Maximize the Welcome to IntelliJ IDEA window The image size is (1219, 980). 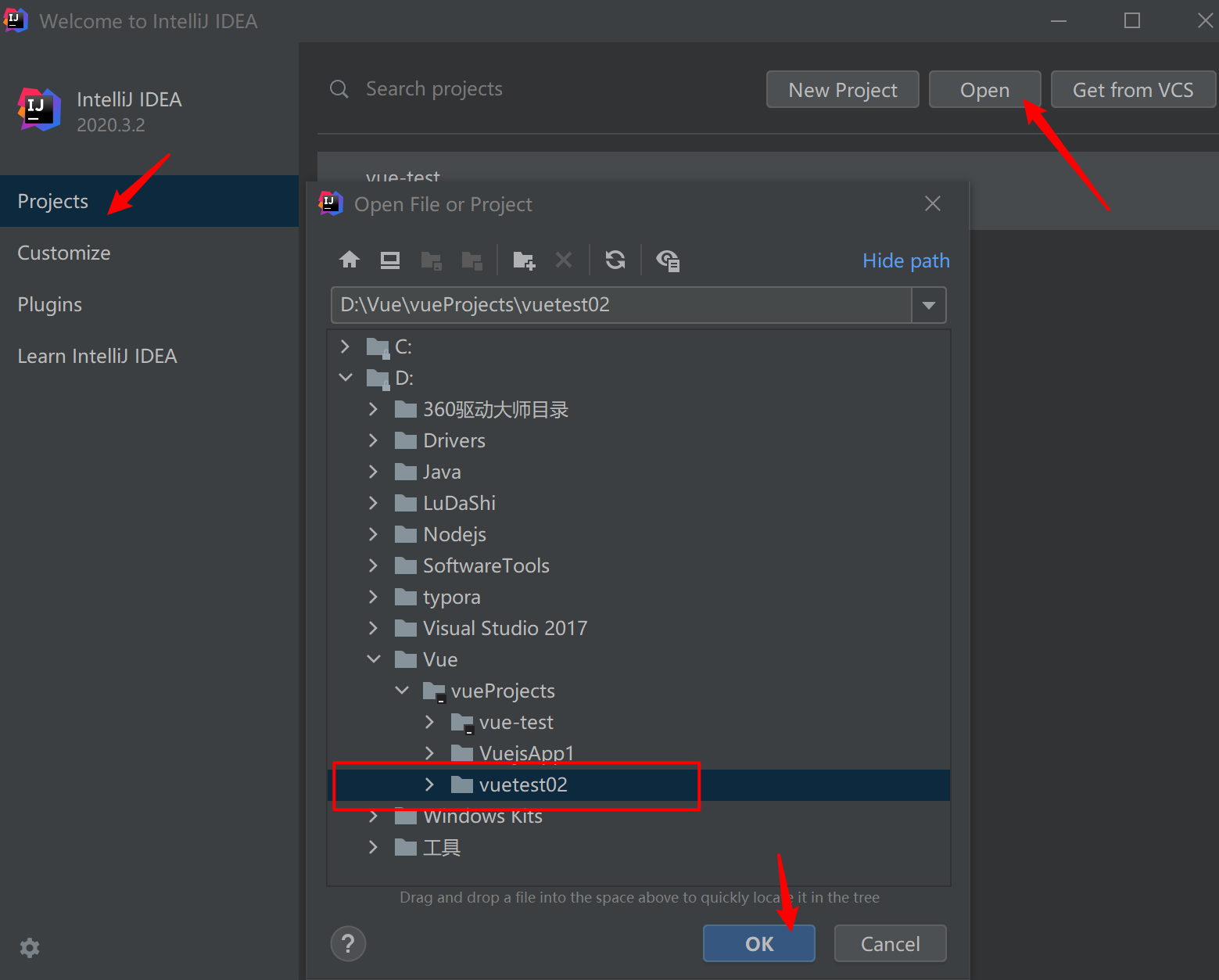[x=1131, y=20]
